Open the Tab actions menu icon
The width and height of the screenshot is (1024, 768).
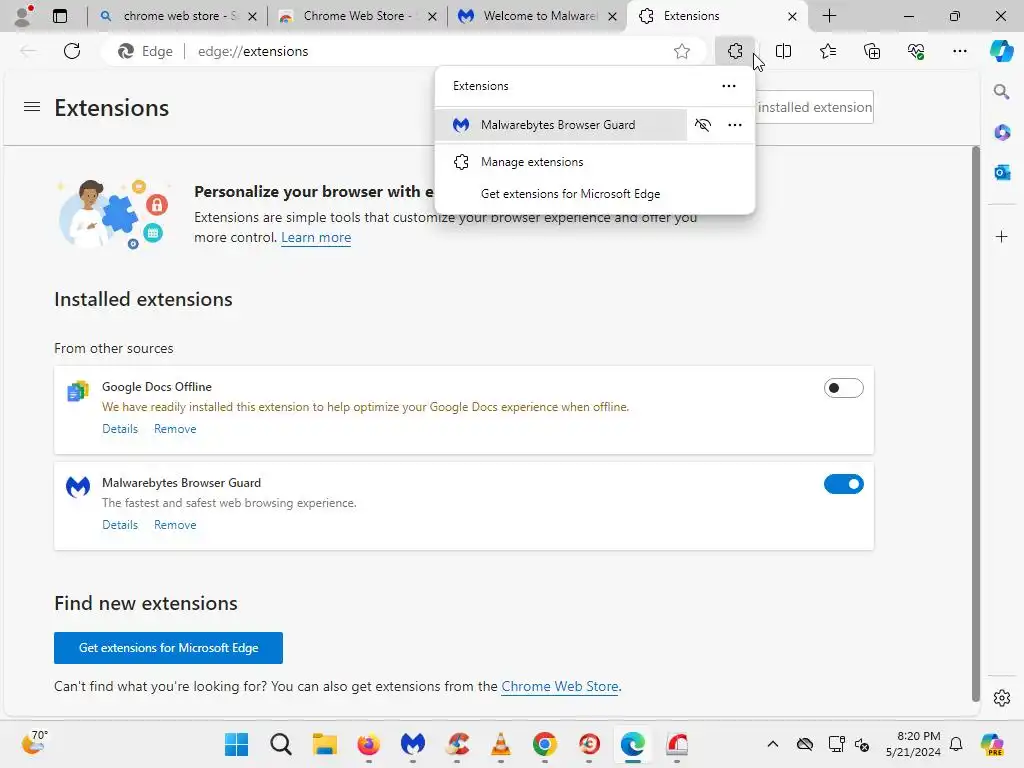click(60, 16)
